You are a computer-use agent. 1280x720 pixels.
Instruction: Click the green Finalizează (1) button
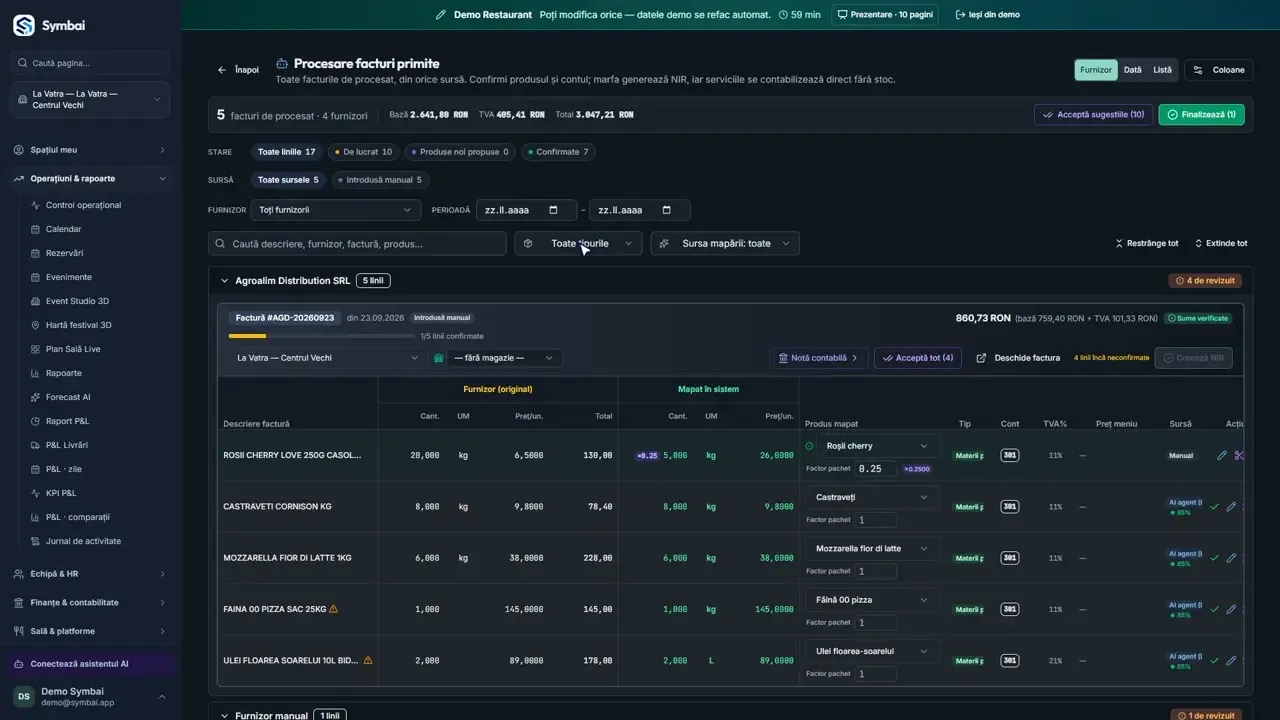pos(1201,115)
